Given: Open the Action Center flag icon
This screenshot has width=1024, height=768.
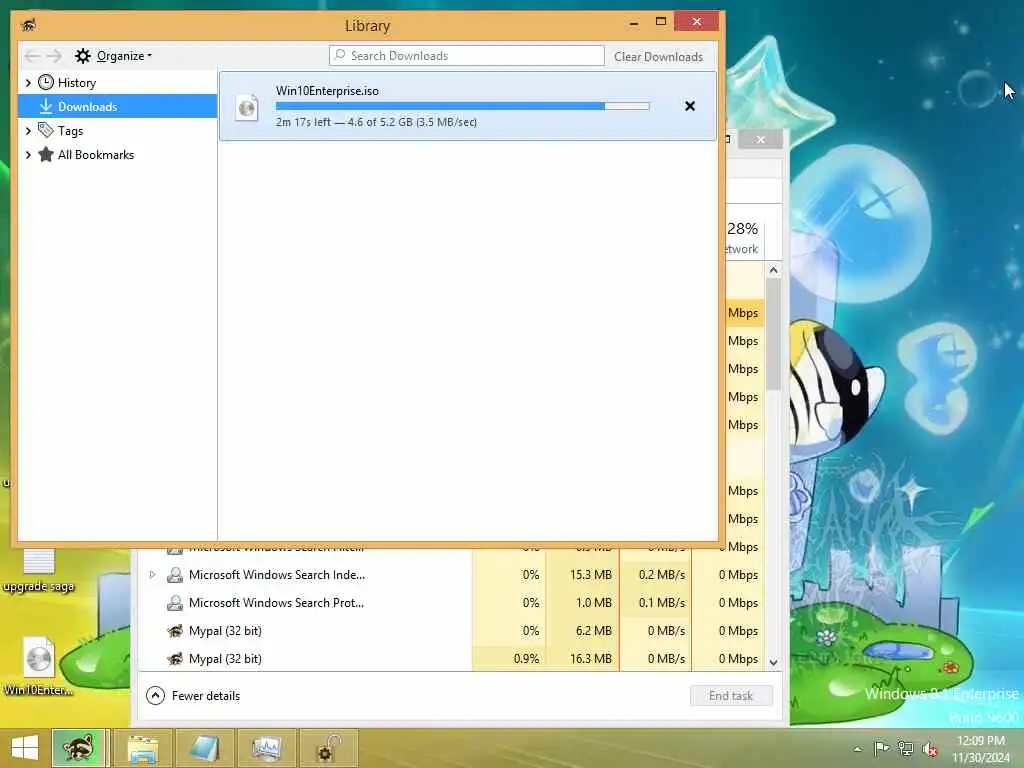Looking at the screenshot, I should tap(881, 749).
